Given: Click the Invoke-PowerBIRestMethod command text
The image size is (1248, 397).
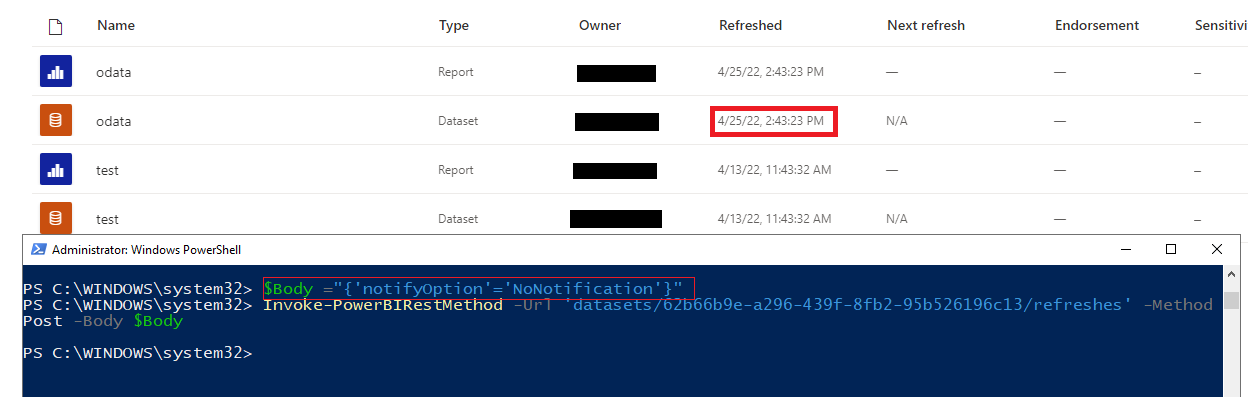Looking at the screenshot, I should [x=383, y=305].
